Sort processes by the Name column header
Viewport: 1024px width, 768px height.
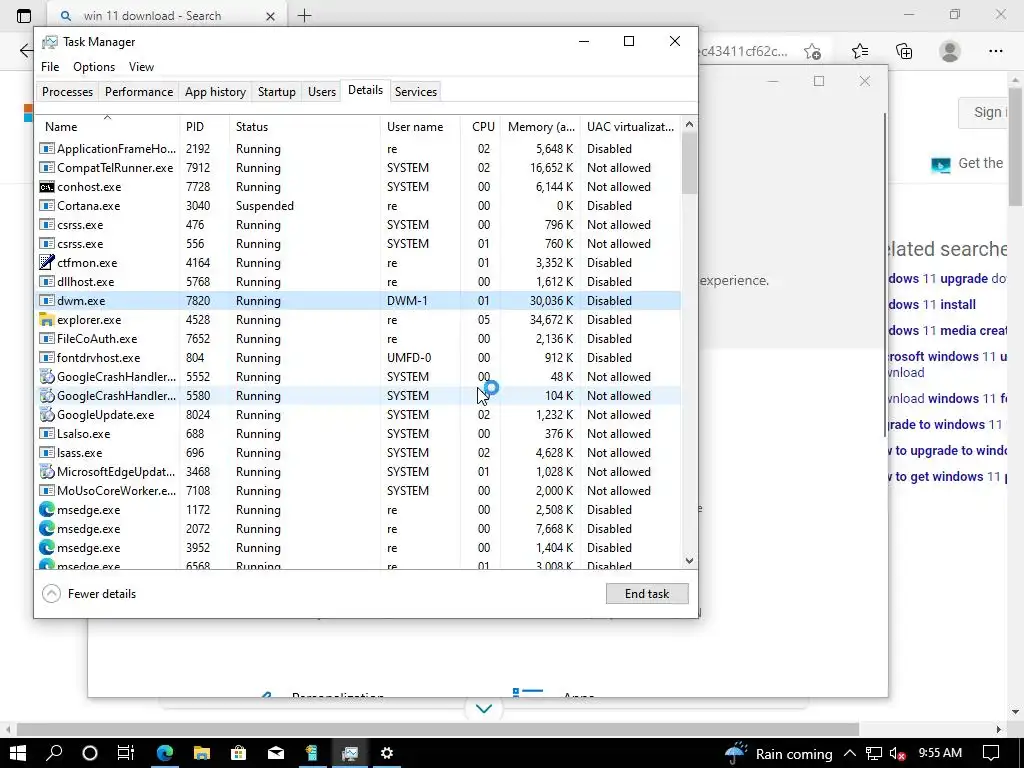(x=108, y=127)
